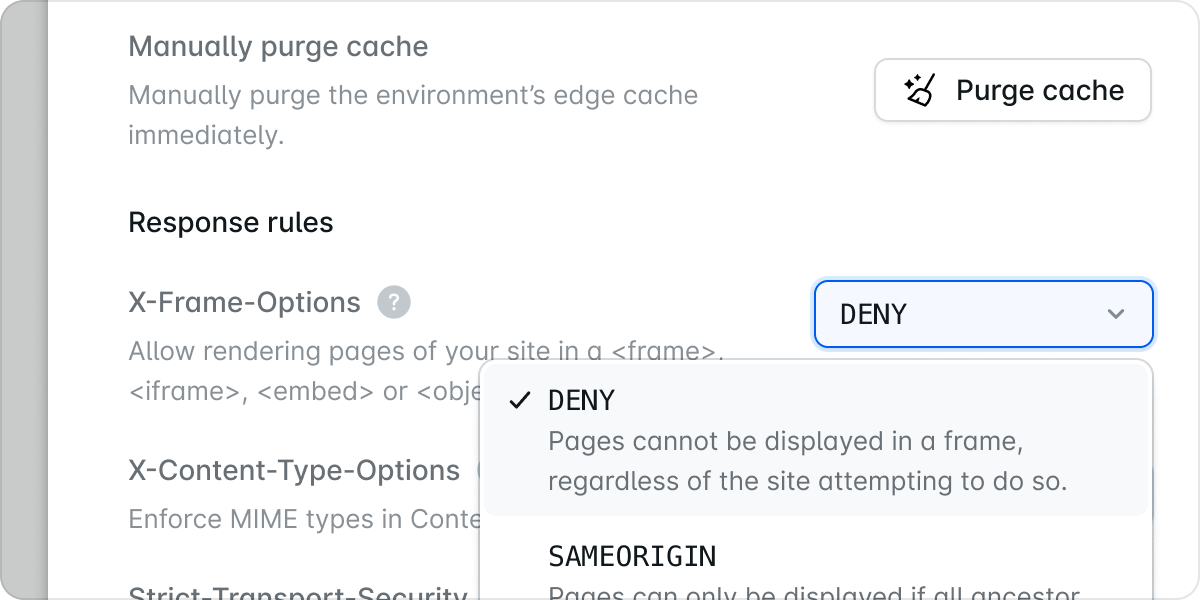Image resolution: width=1200 pixels, height=600 pixels.
Task: Click the Response rules section heading
Action: tap(231, 222)
